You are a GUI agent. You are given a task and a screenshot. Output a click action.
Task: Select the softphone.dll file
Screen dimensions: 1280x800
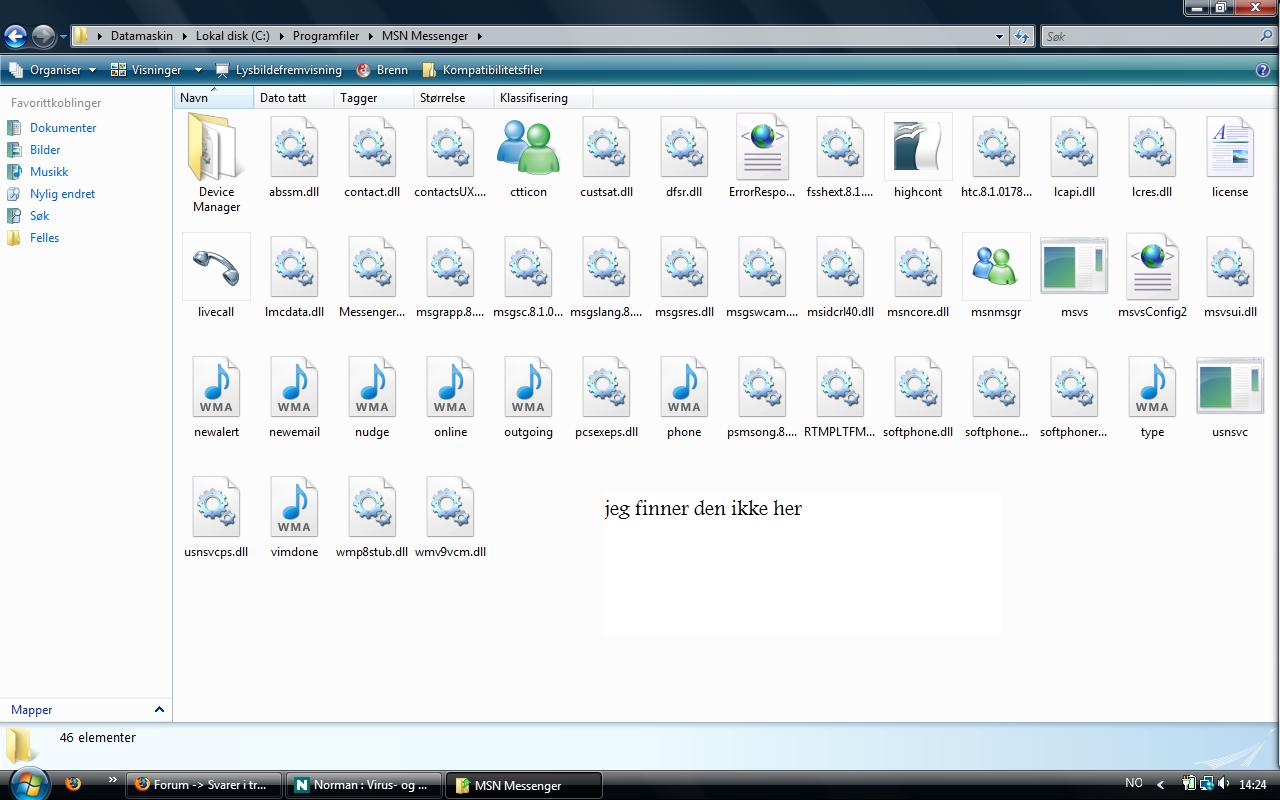pyautogui.click(x=918, y=388)
